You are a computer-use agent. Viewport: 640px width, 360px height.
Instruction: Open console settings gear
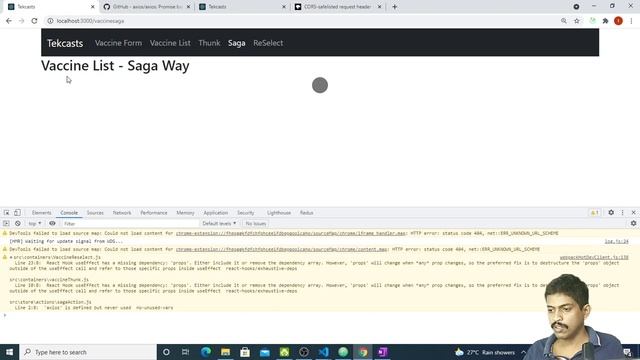[633, 224]
